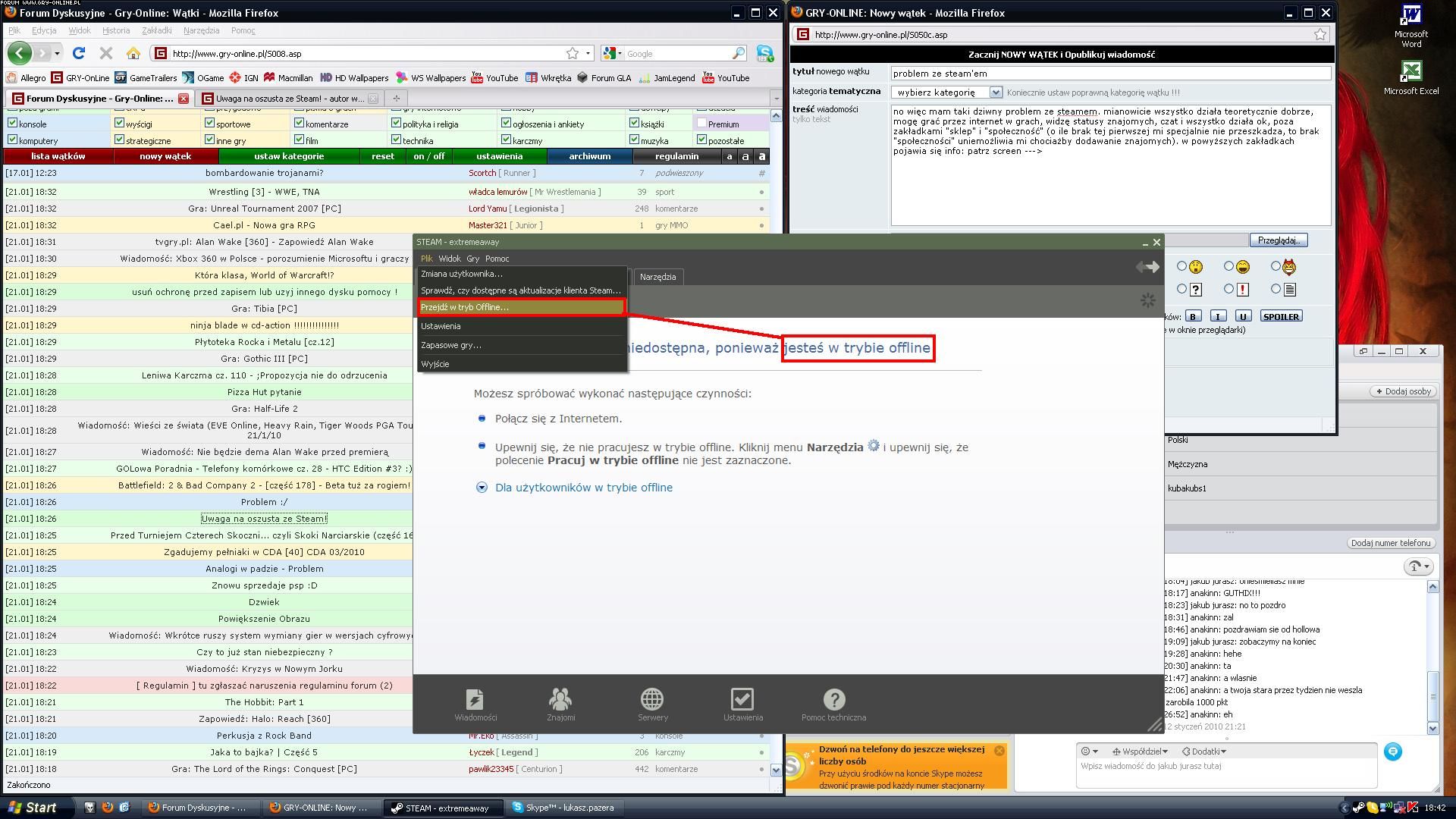Click the archiwum forum button
This screenshot has width=1456, height=819.
(x=589, y=156)
